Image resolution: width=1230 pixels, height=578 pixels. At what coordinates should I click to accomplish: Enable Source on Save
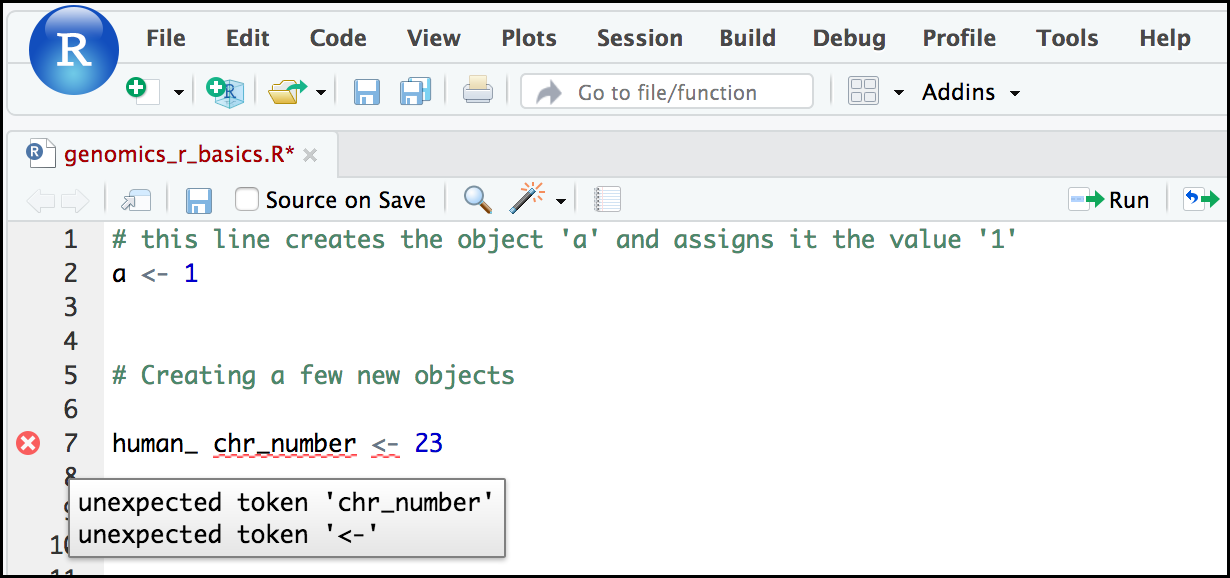[x=244, y=199]
